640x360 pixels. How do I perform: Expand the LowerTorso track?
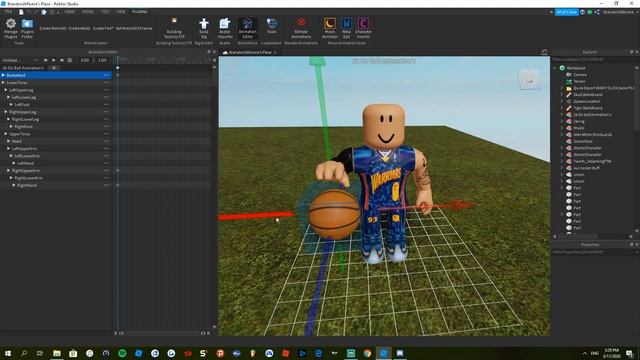[3, 82]
